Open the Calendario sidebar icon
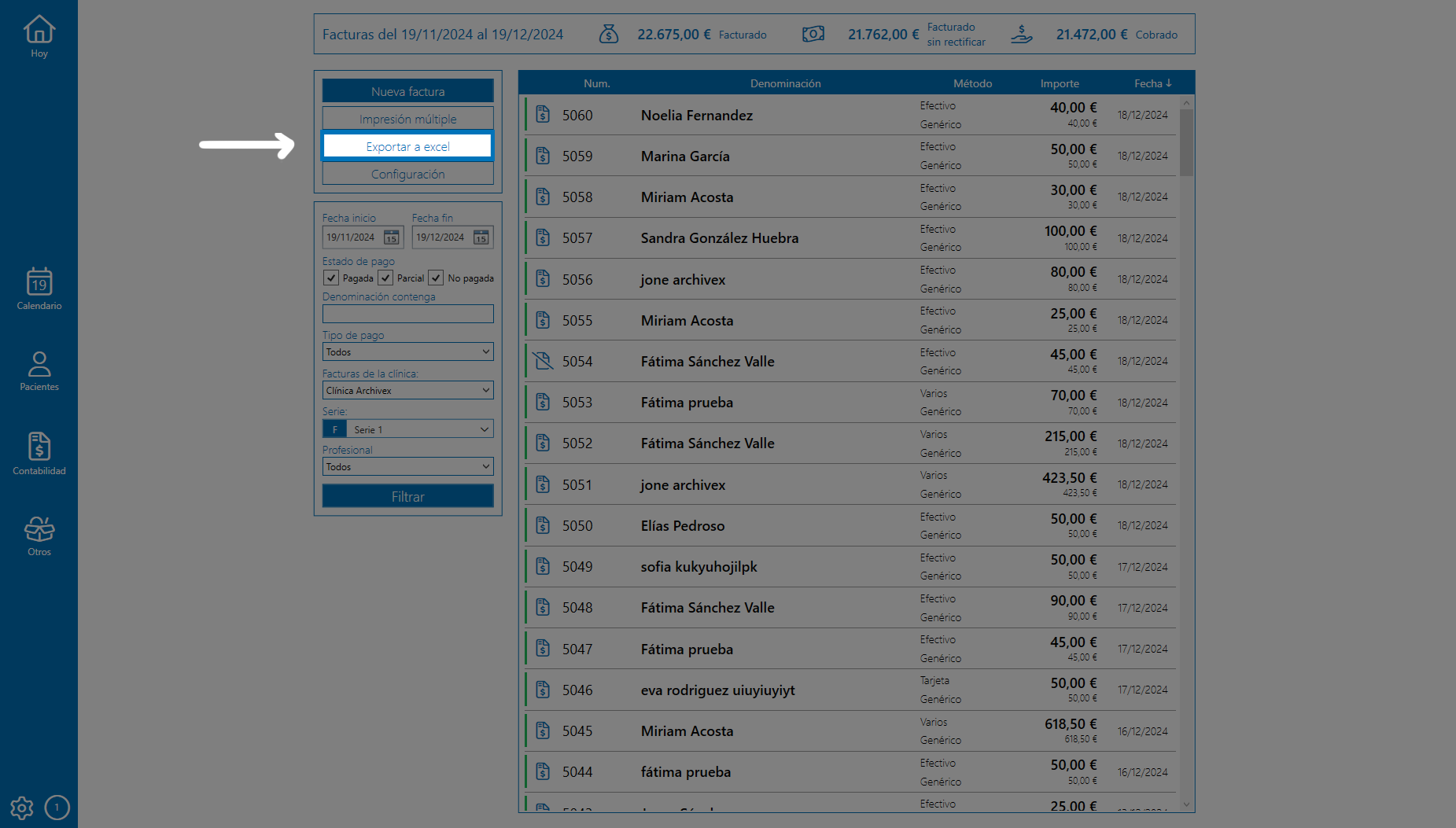 [x=39, y=289]
